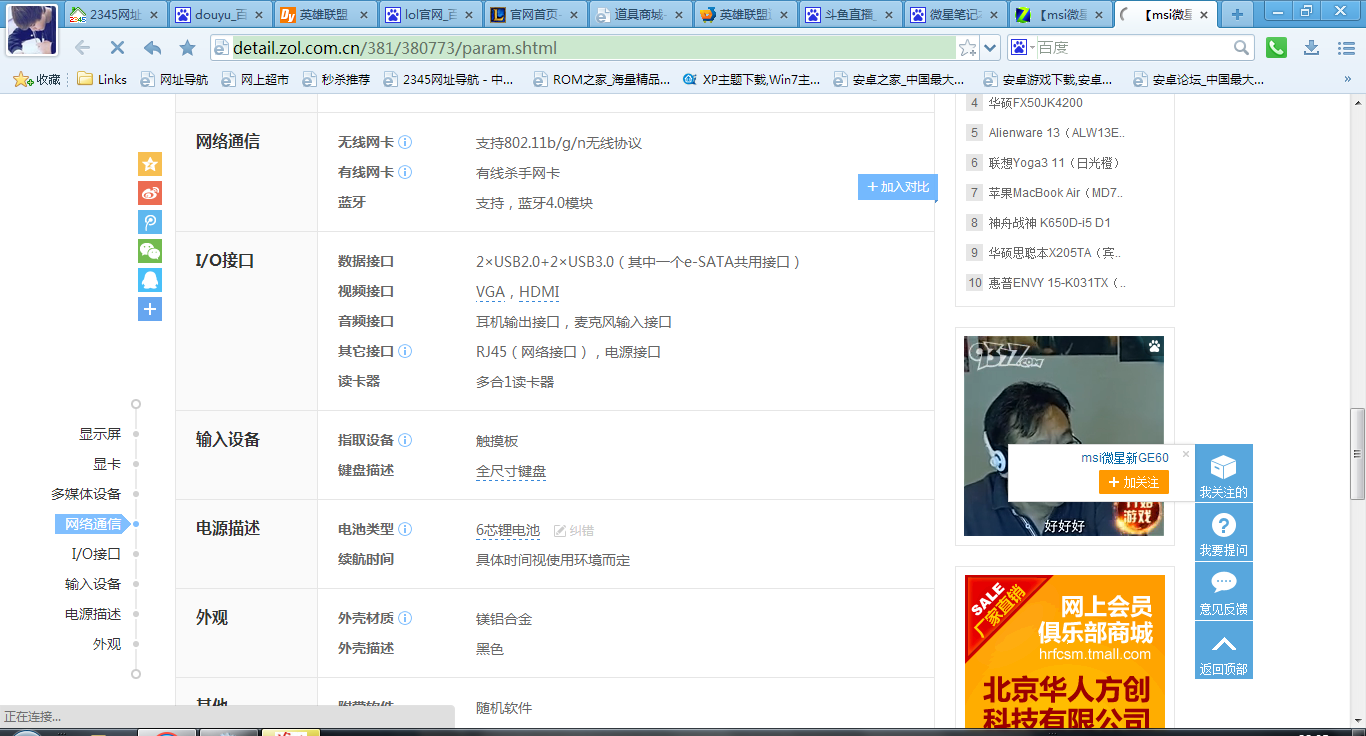The width and height of the screenshot is (1366, 736).
Task: Stop loading the page
Action: pyautogui.click(x=116, y=48)
